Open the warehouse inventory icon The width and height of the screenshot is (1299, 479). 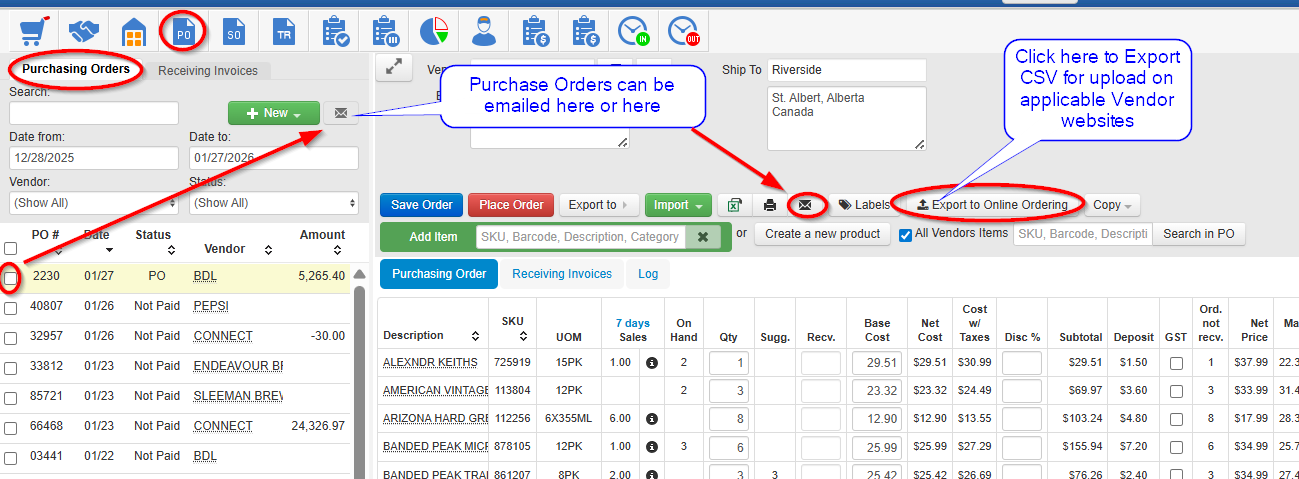pos(134,31)
